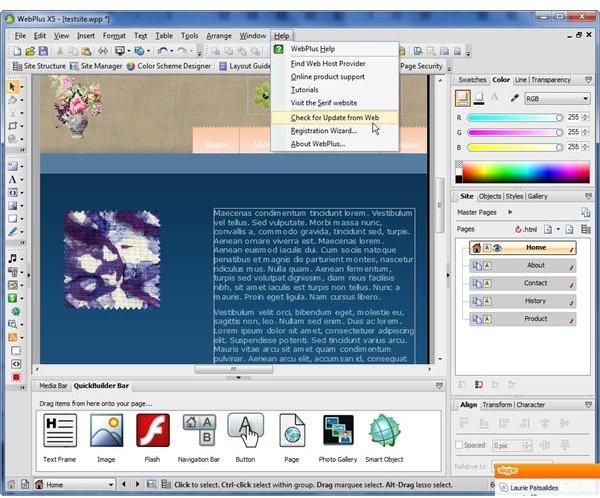
Task: Choose Check for Update from Web
Action: coord(335,118)
